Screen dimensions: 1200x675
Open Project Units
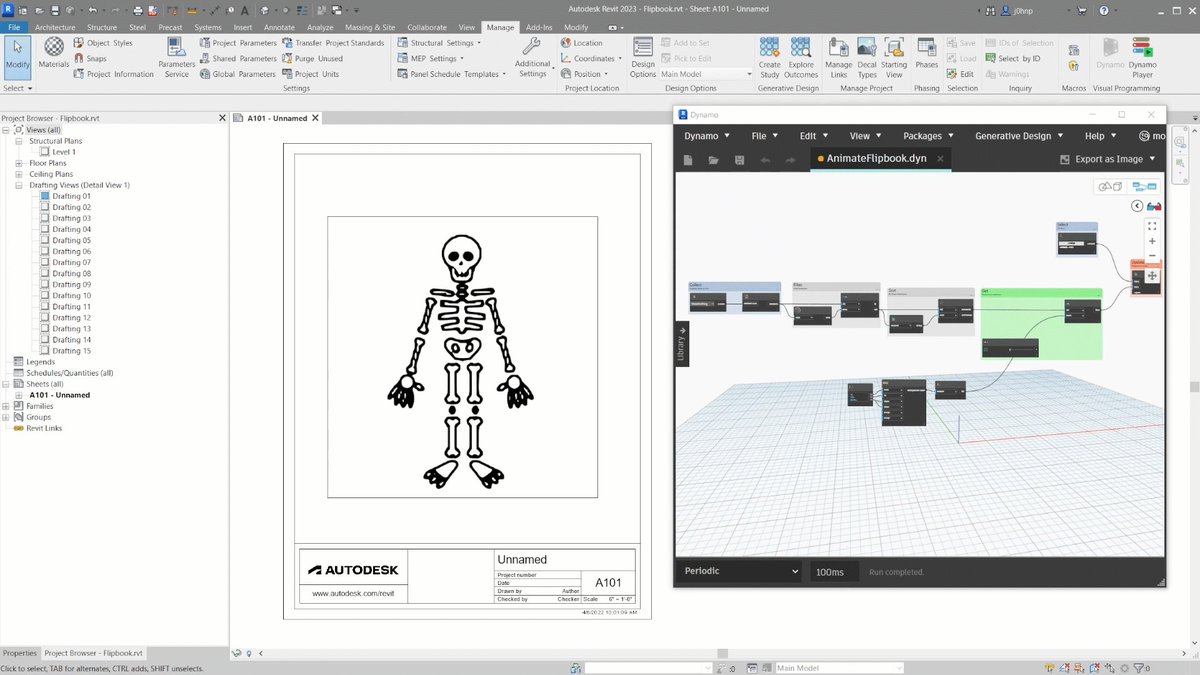[310, 74]
